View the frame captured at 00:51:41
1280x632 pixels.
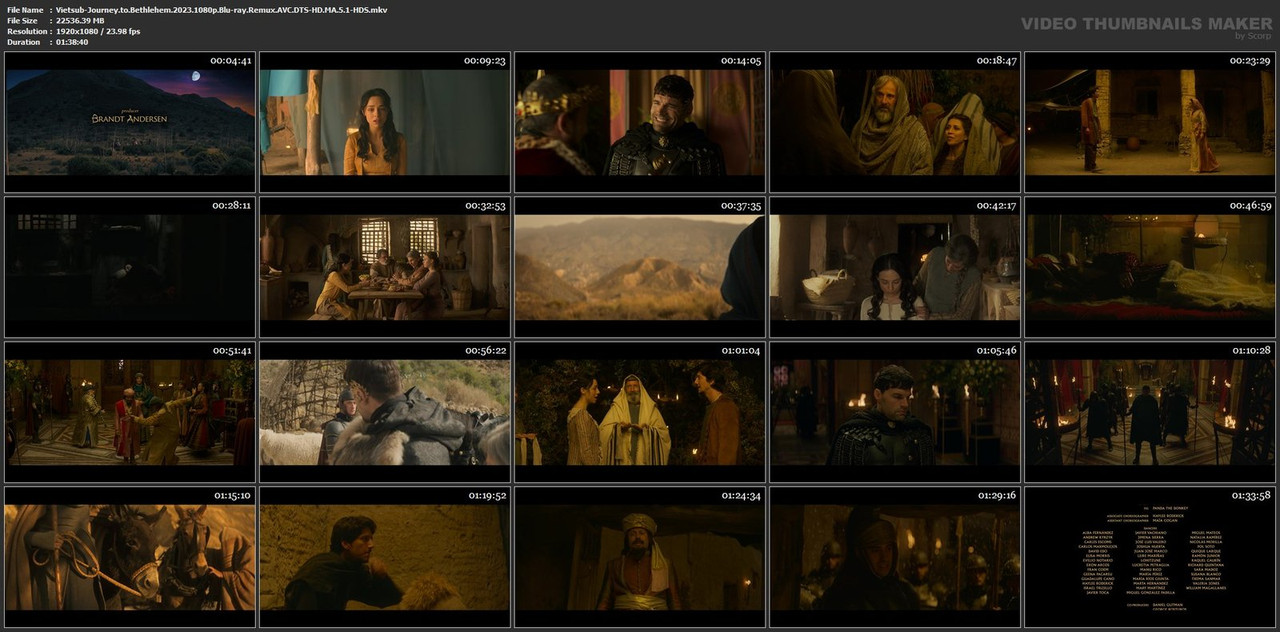pyautogui.click(x=130, y=412)
